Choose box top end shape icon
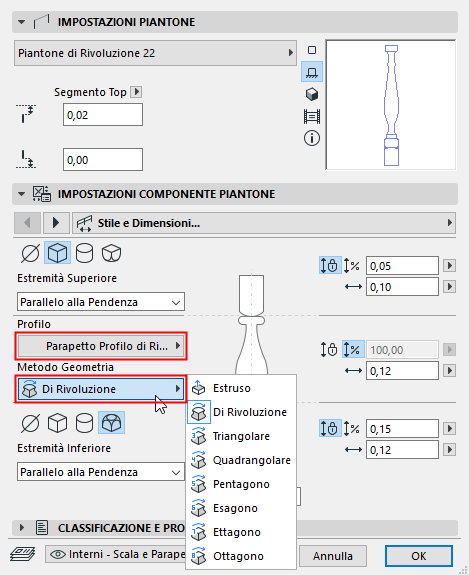The height and width of the screenshot is (575, 469). pos(58,253)
